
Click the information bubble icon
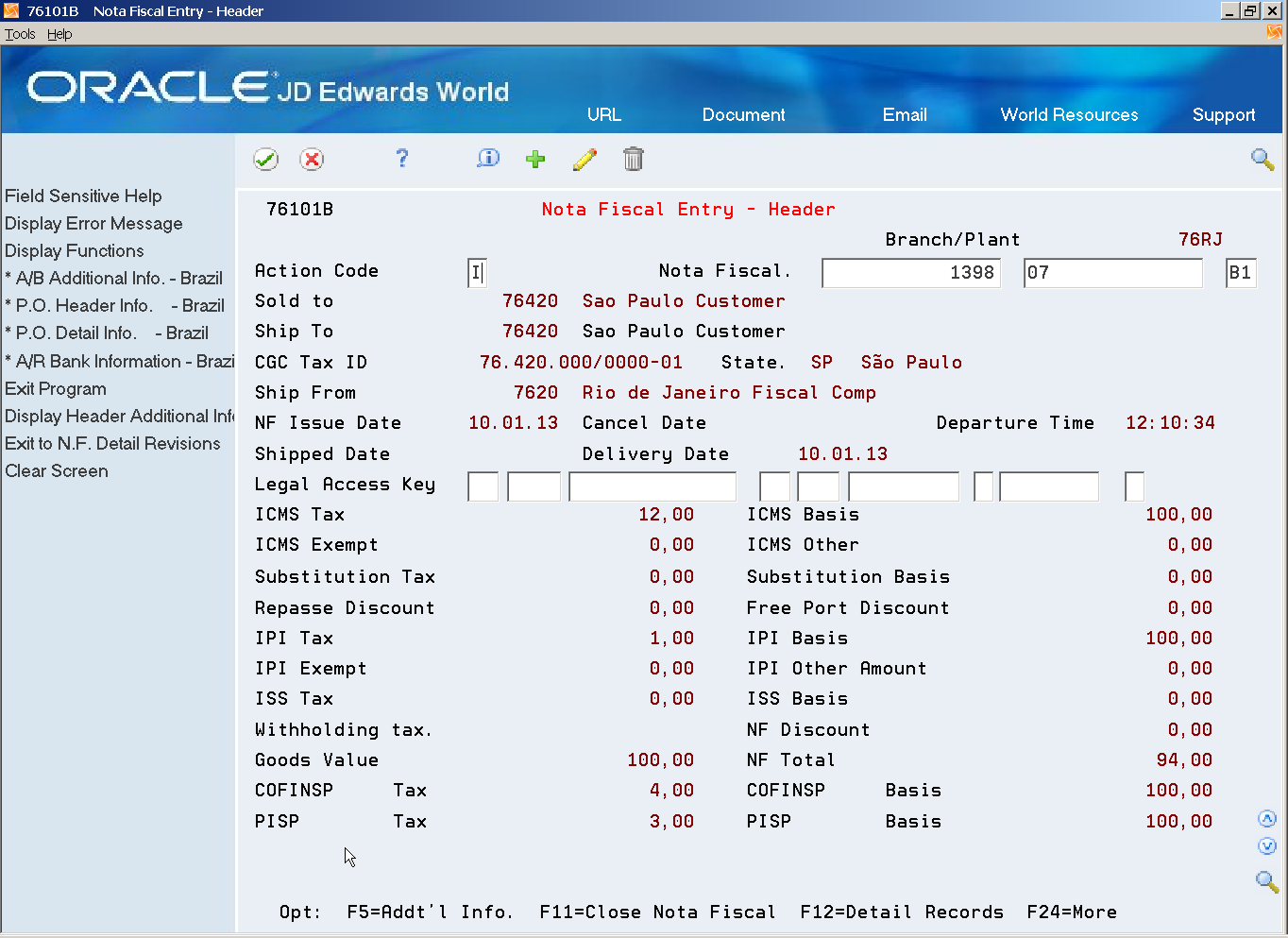tap(488, 159)
